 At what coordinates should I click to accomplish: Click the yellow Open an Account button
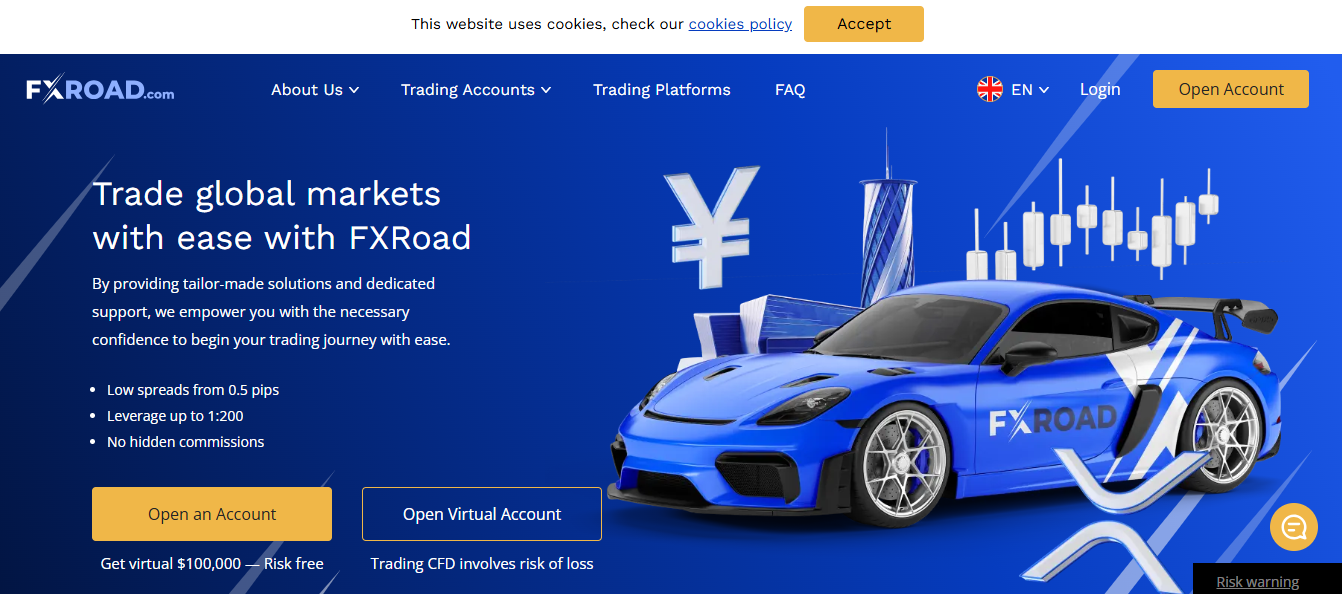[212, 514]
